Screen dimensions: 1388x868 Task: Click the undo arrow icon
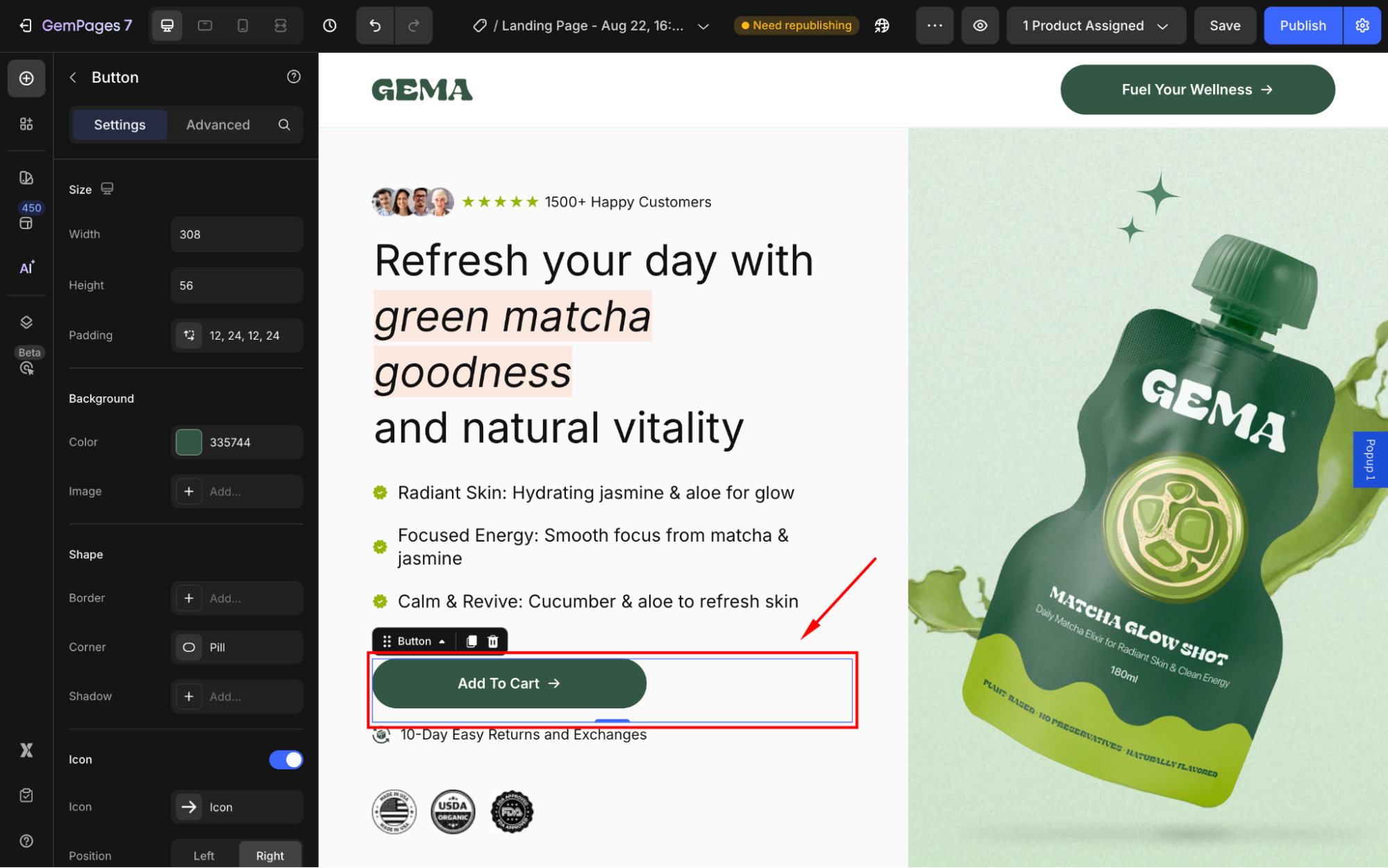(x=375, y=26)
